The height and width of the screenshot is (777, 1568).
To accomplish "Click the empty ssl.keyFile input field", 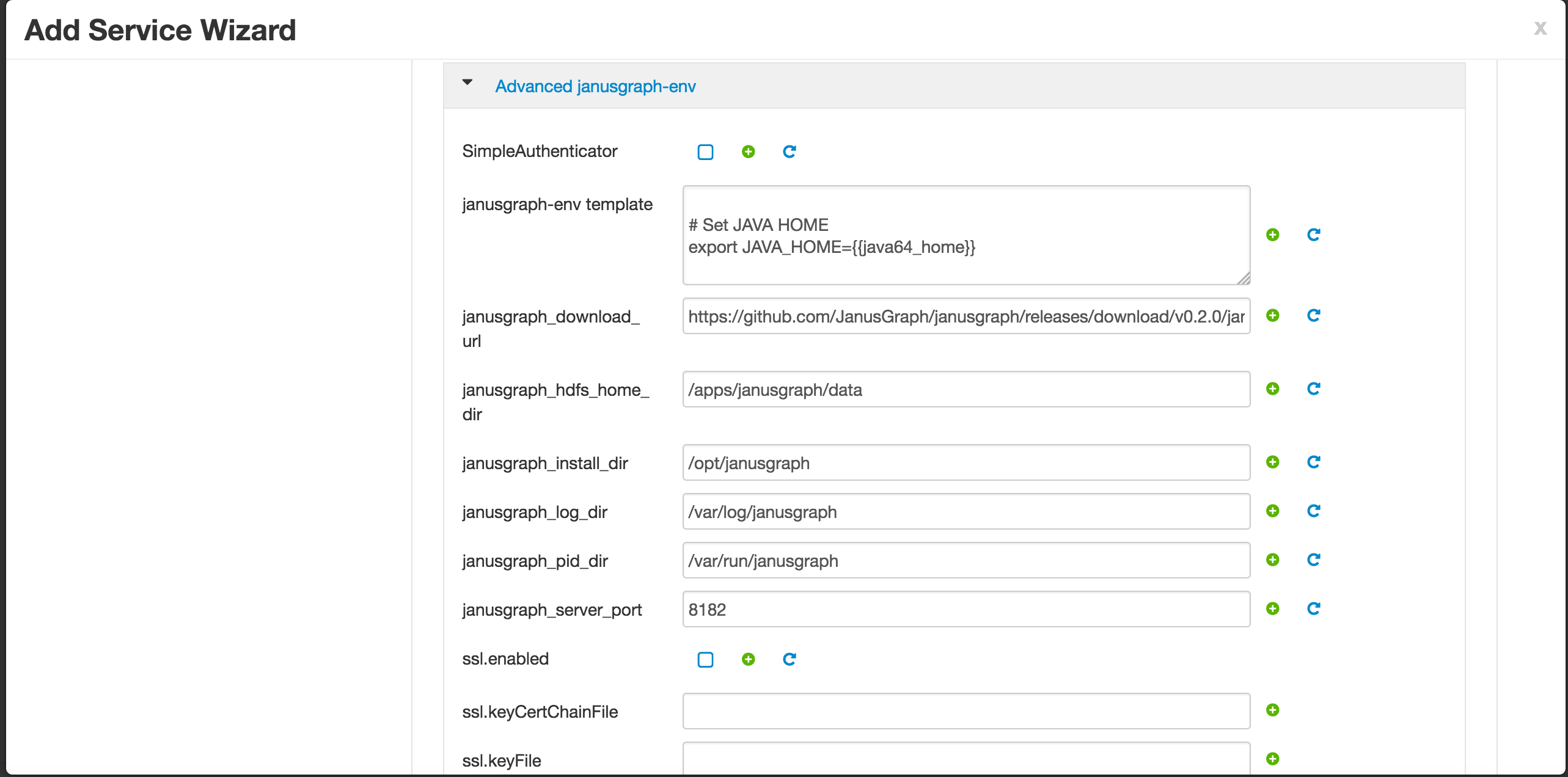I will [x=966, y=759].
